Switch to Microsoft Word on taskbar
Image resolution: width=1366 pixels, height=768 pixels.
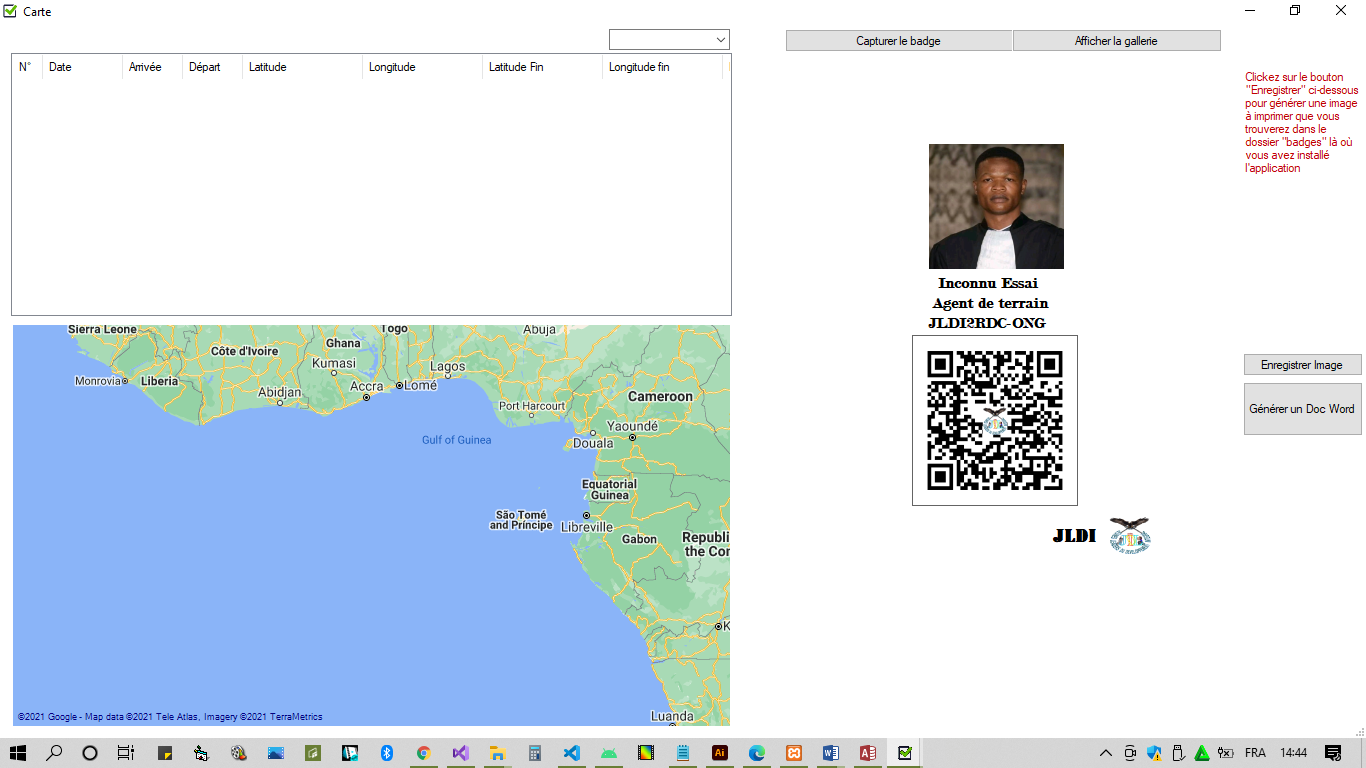[831, 753]
